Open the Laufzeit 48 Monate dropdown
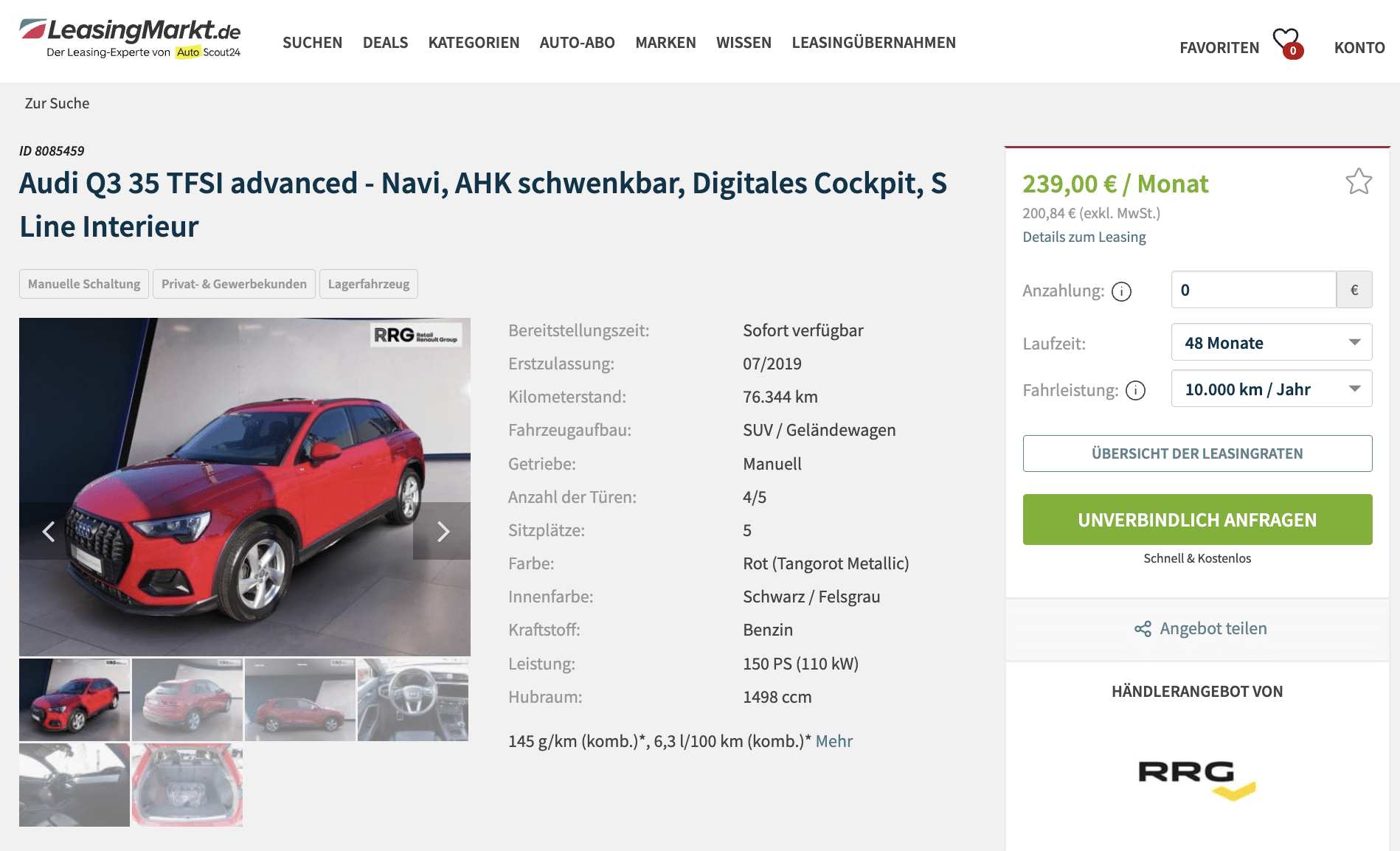This screenshot has height=851, width=1400. click(x=1272, y=342)
